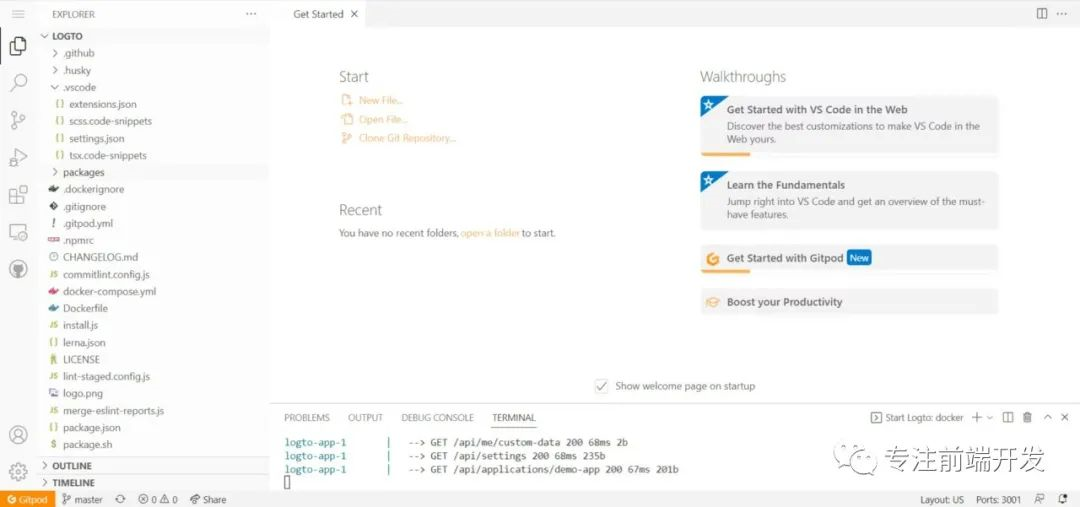
Task: Expand the packages folder
Action: tap(83, 172)
